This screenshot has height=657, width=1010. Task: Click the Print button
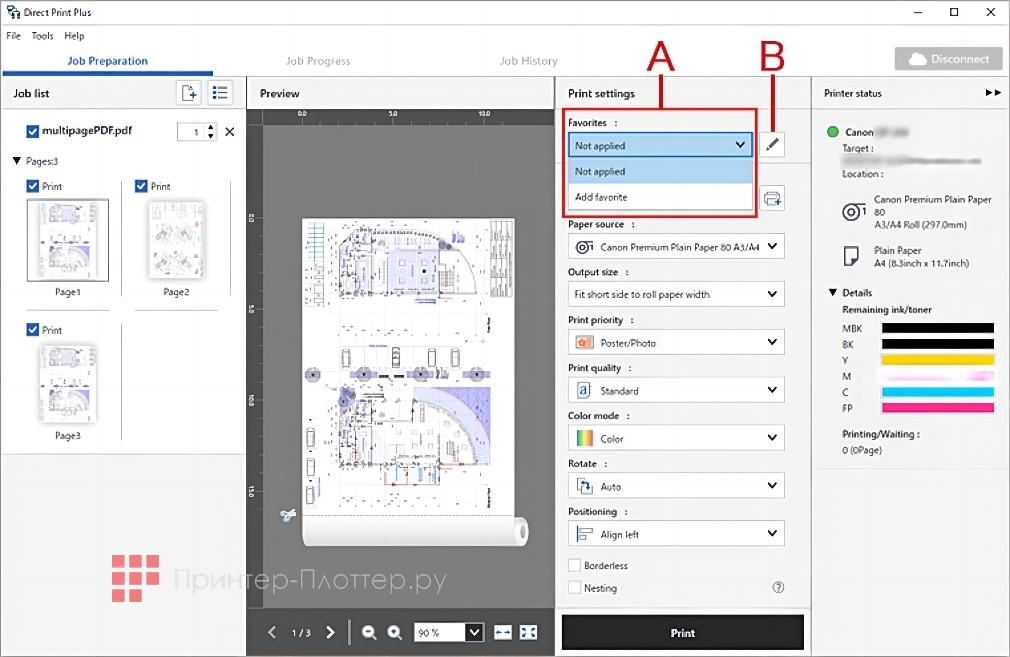[x=682, y=633]
